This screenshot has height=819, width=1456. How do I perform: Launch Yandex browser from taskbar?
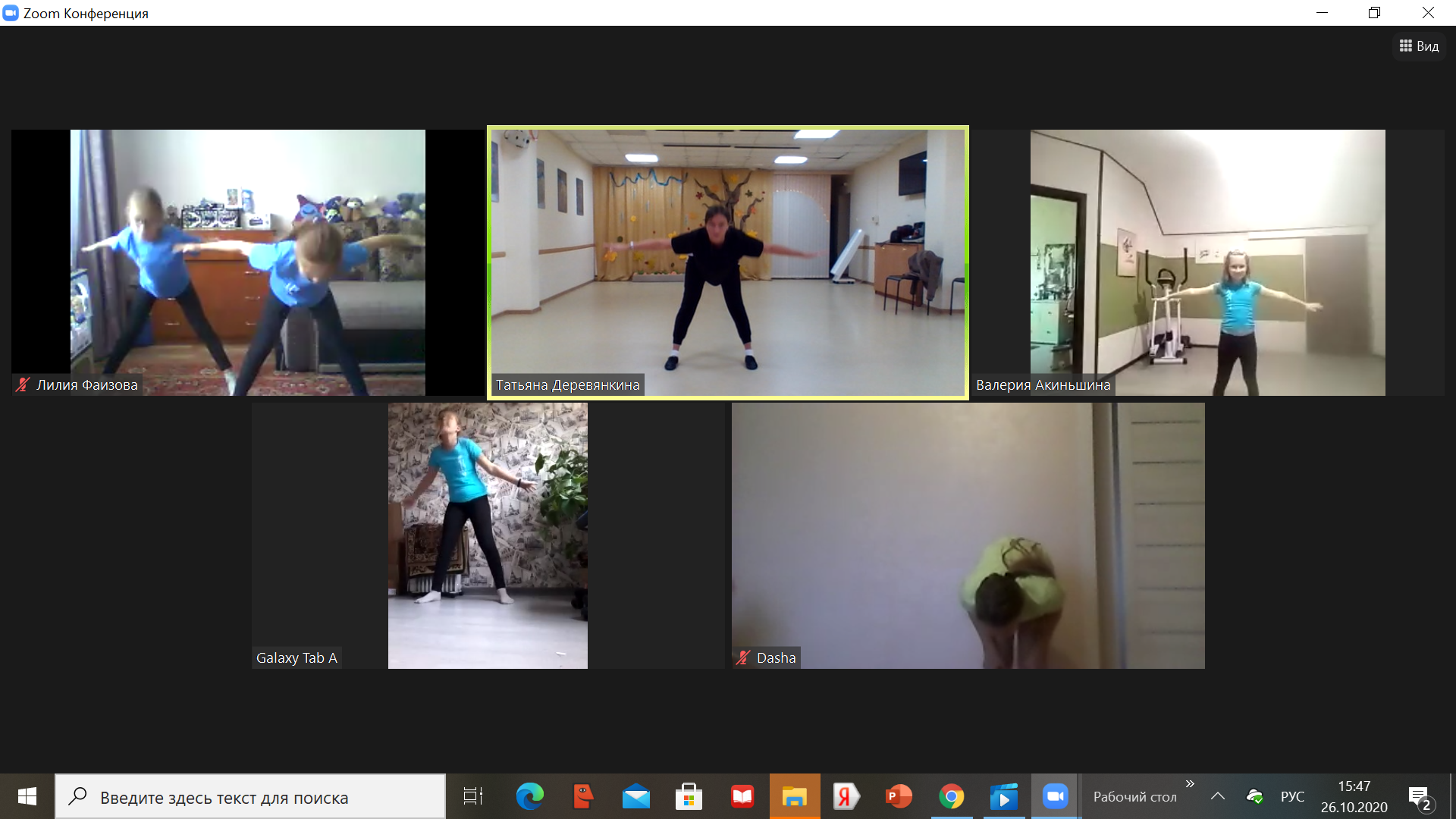(846, 796)
